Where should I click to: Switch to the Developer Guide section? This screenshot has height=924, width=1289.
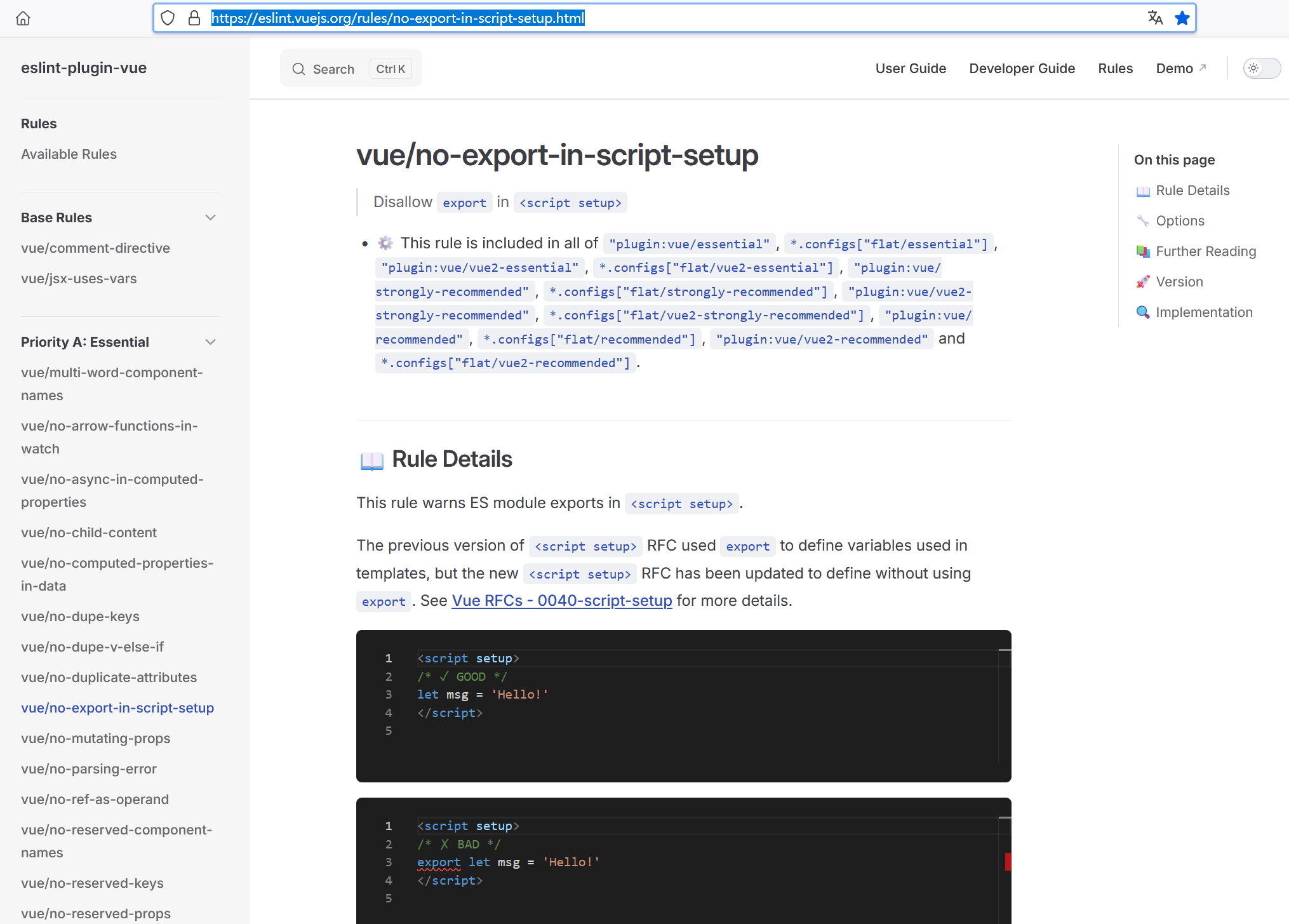click(x=1022, y=68)
